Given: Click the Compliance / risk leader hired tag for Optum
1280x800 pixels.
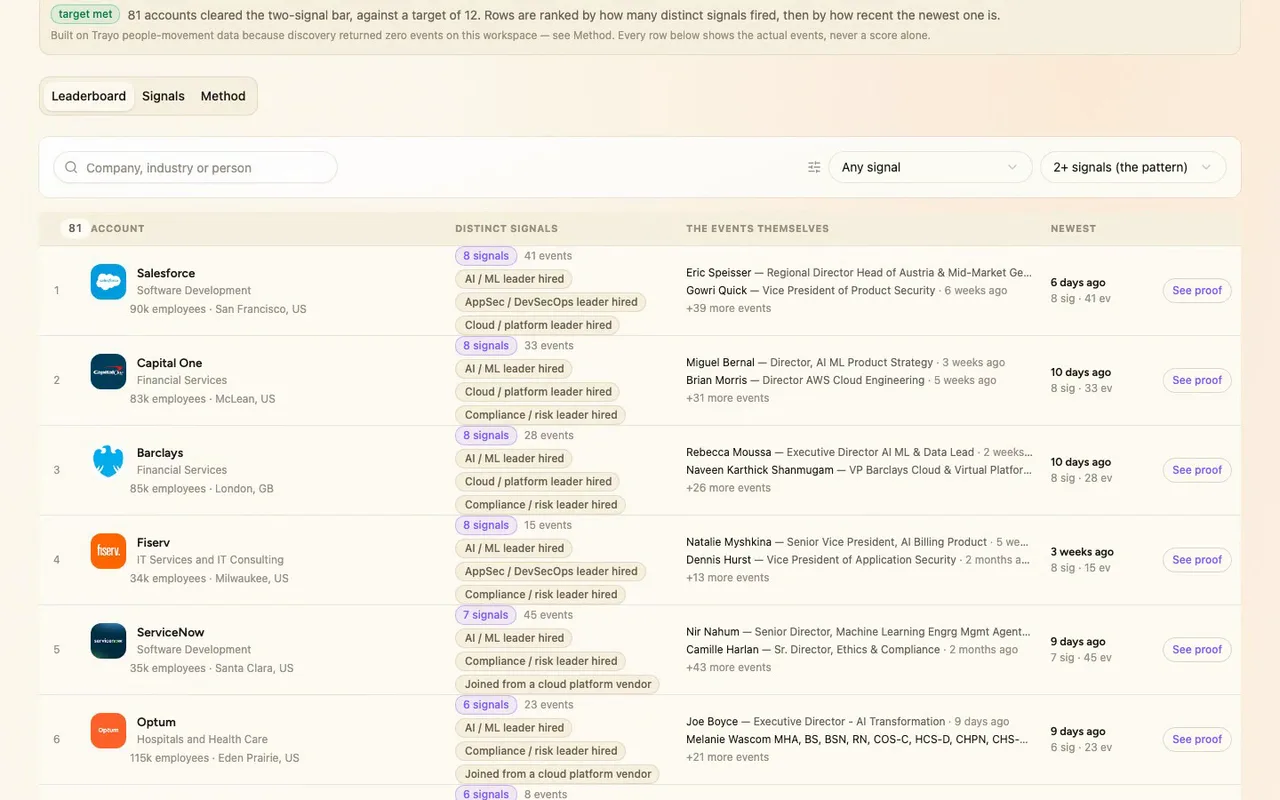Looking at the screenshot, I should tap(541, 751).
